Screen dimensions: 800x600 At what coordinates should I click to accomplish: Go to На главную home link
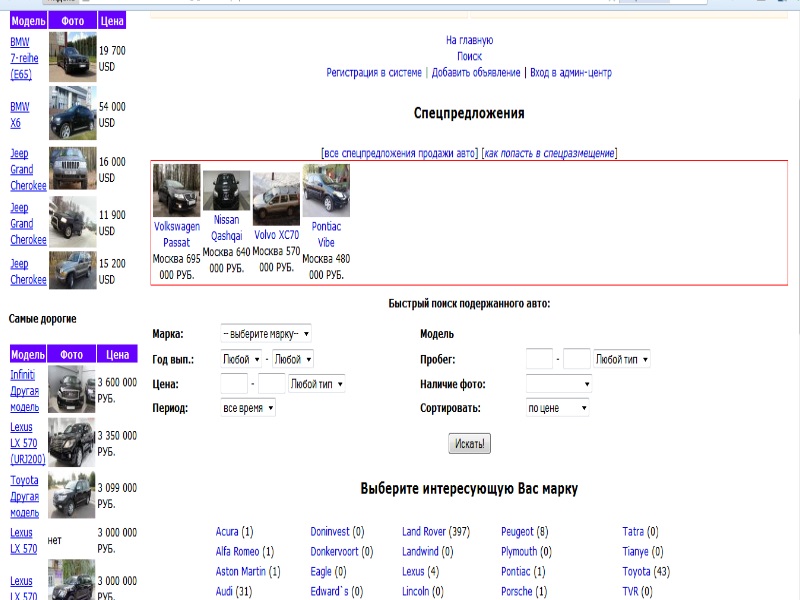click(469, 40)
